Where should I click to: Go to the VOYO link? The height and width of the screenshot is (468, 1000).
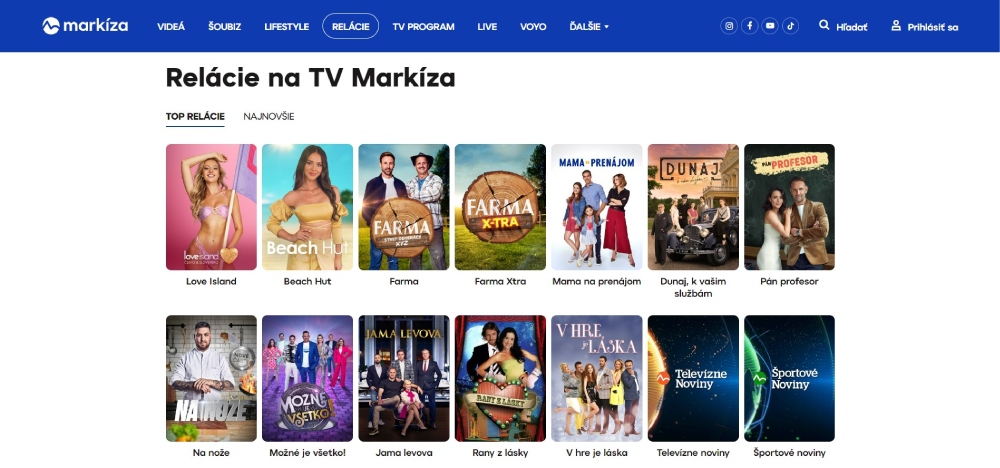533,27
